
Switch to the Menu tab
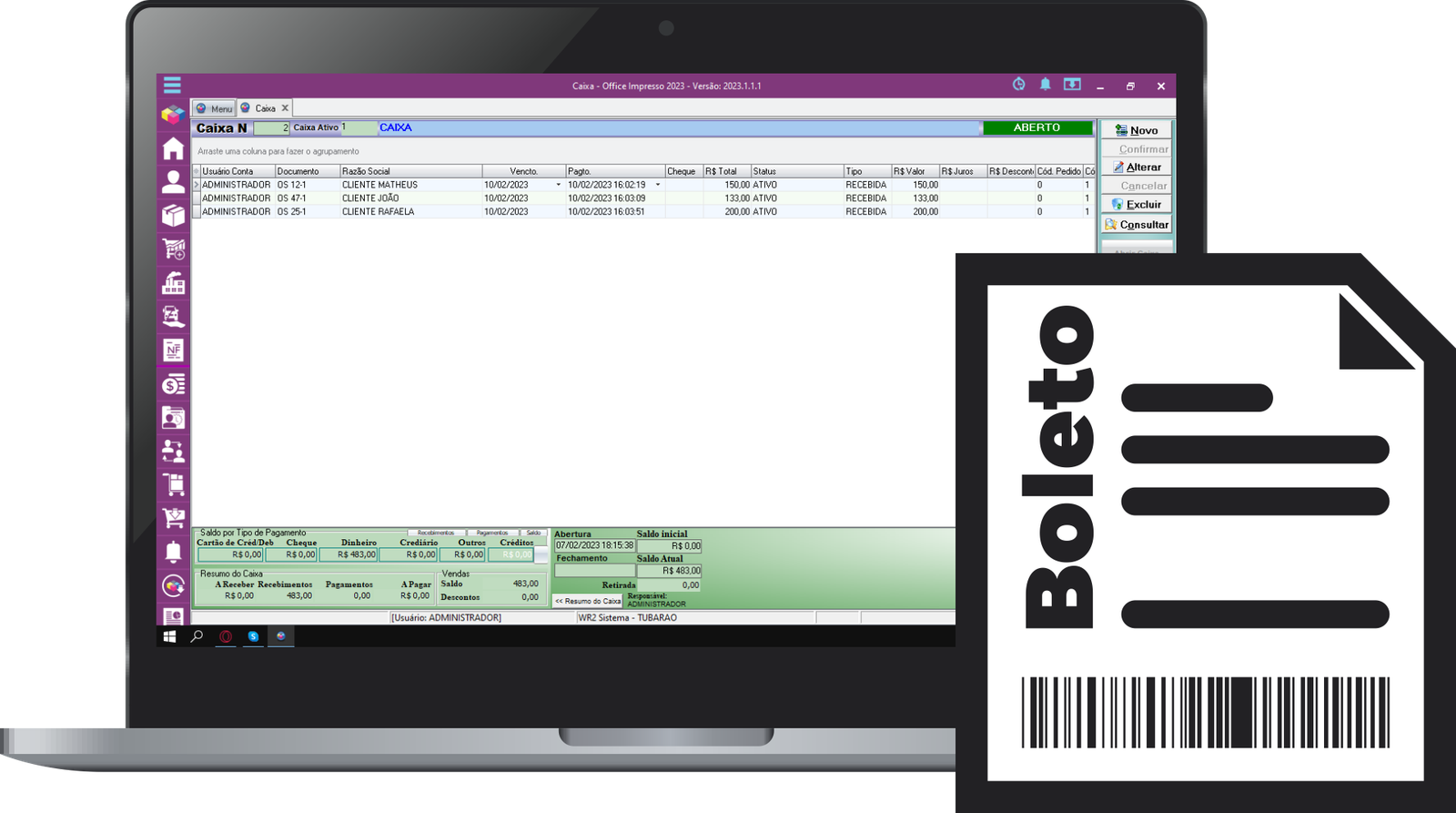click(x=215, y=108)
